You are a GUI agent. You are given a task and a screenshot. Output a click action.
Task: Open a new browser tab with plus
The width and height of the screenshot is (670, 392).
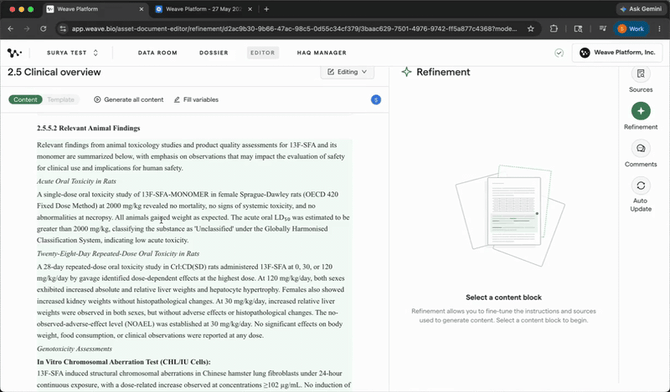[266, 9]
